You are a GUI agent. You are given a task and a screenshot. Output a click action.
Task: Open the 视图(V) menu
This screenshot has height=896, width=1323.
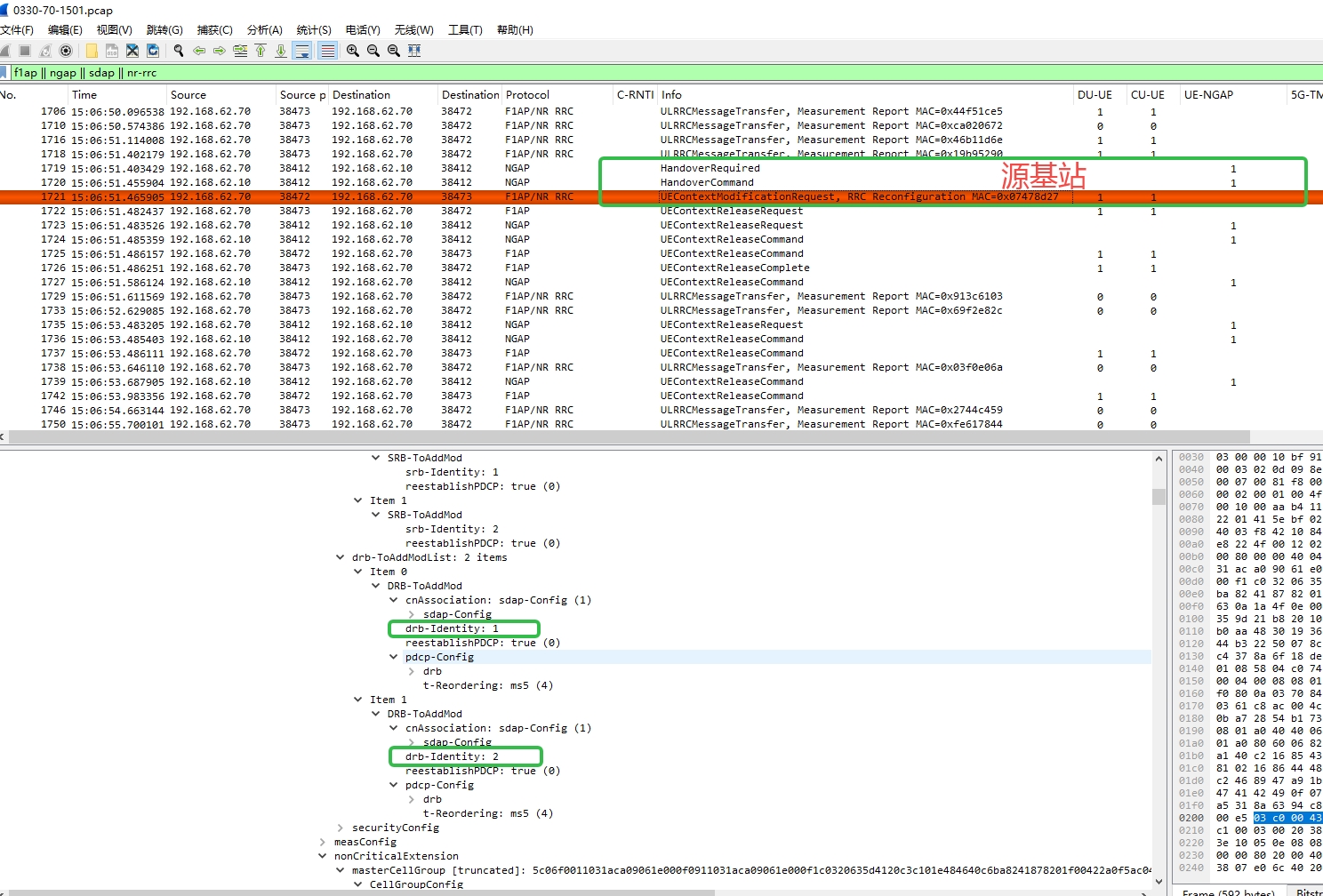point(115,29)
